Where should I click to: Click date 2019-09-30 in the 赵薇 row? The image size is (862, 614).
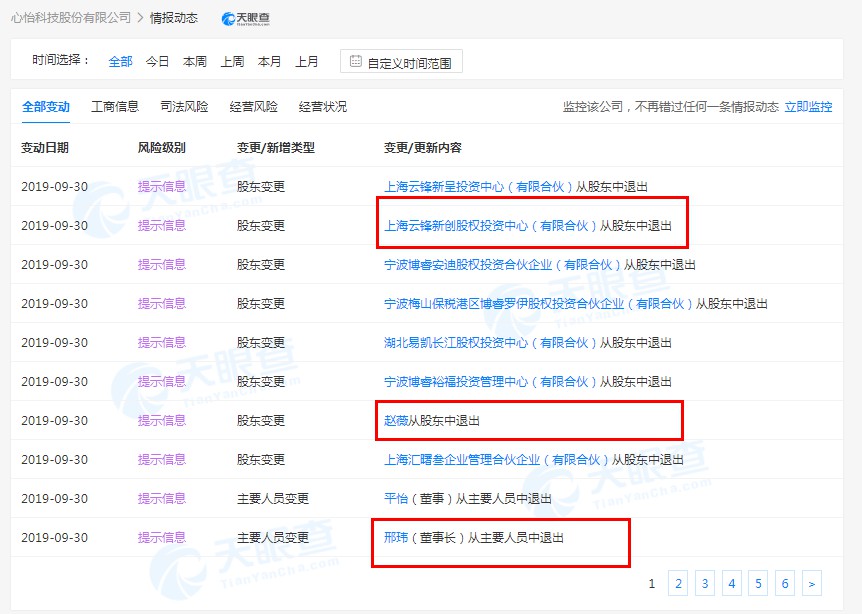tap(54, 421)
